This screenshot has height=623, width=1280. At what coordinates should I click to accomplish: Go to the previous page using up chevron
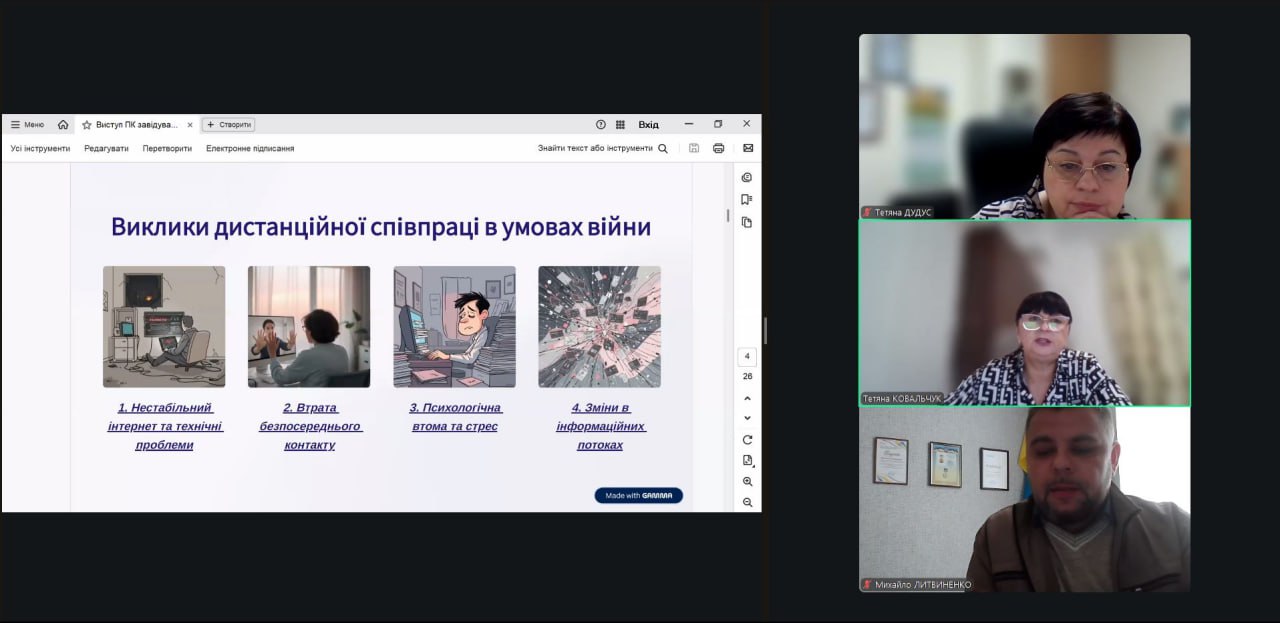747,399
